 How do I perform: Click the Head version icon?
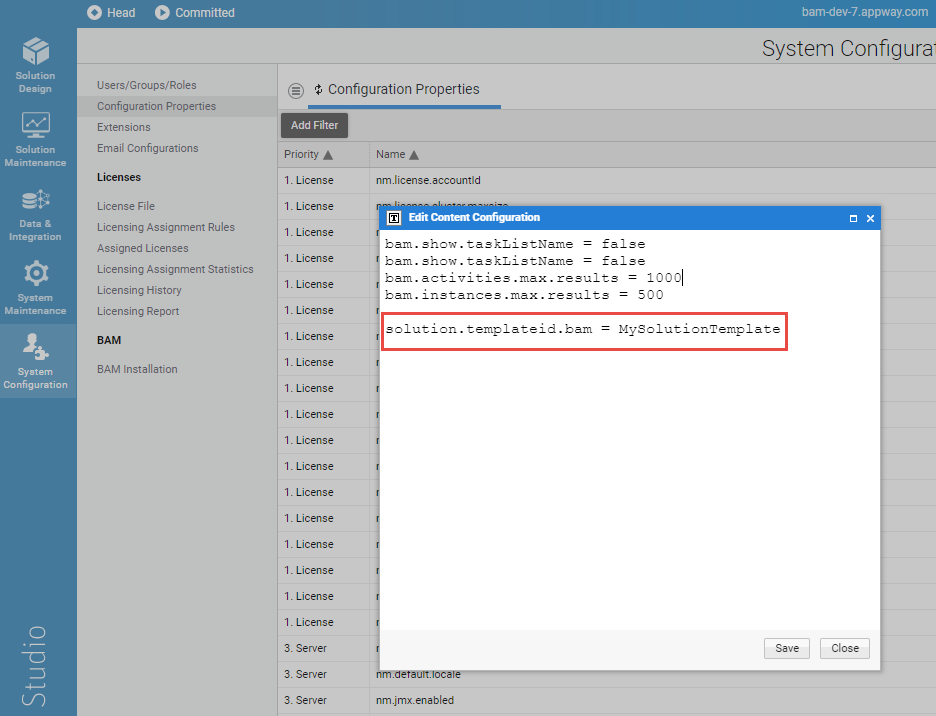94,13
